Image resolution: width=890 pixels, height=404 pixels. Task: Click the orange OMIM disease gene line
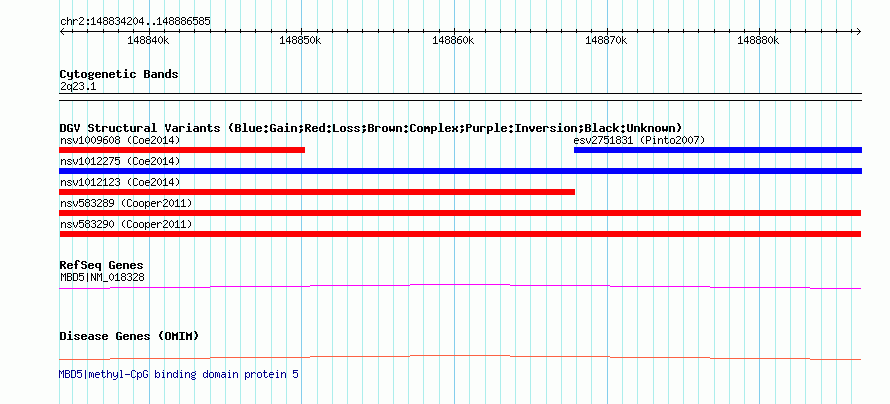pyautogui.click(x=460, y=357)
